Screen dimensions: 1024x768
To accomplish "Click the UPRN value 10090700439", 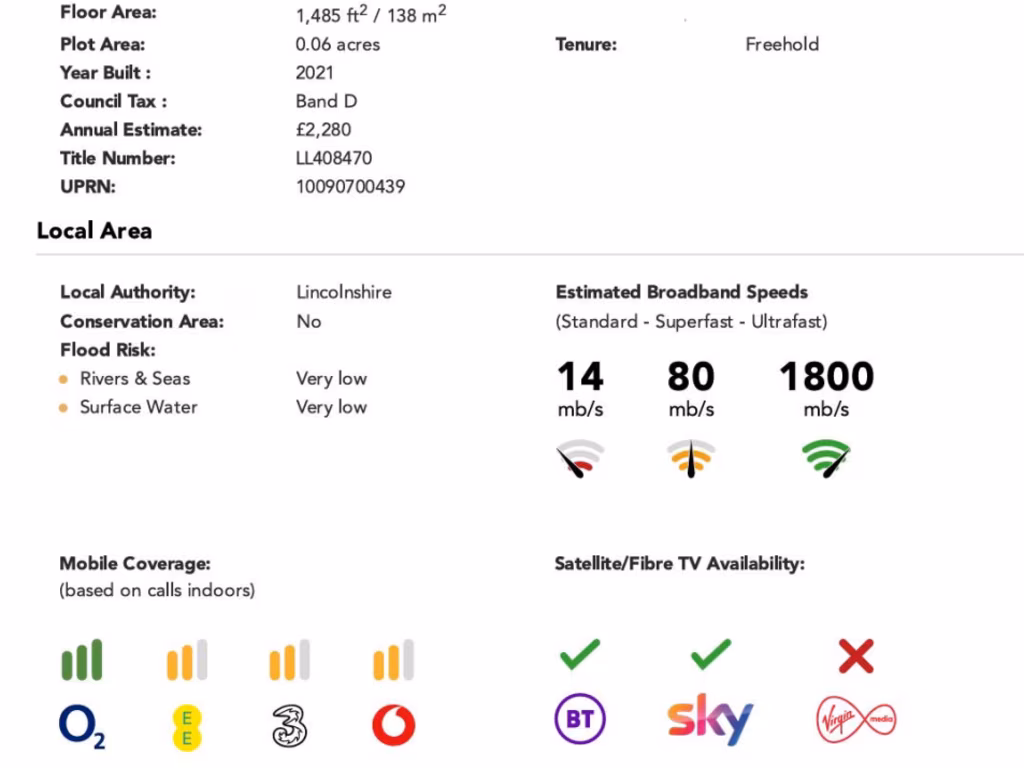I will point(350,187).
